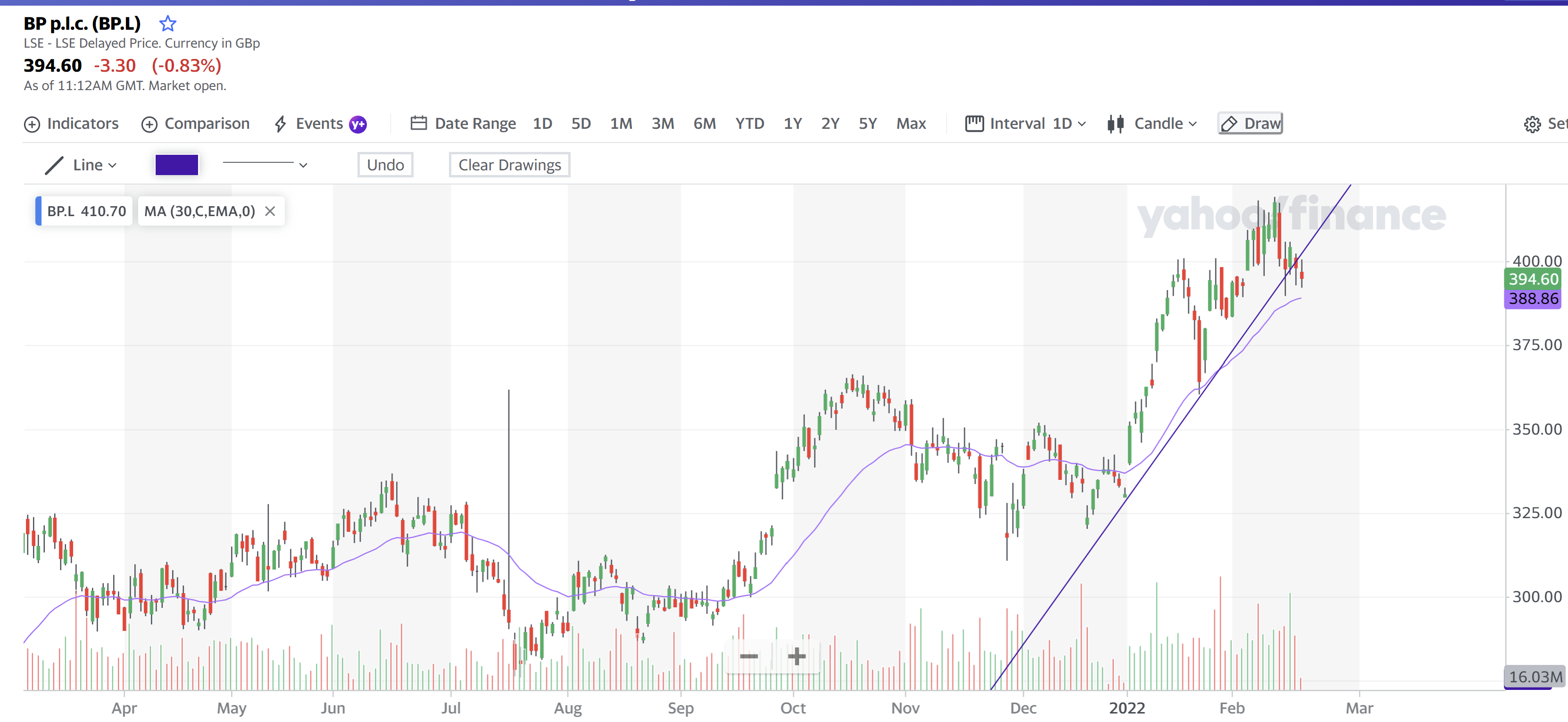
Task: Click the 400.00 price axis label
Action: coord(1537,261)
